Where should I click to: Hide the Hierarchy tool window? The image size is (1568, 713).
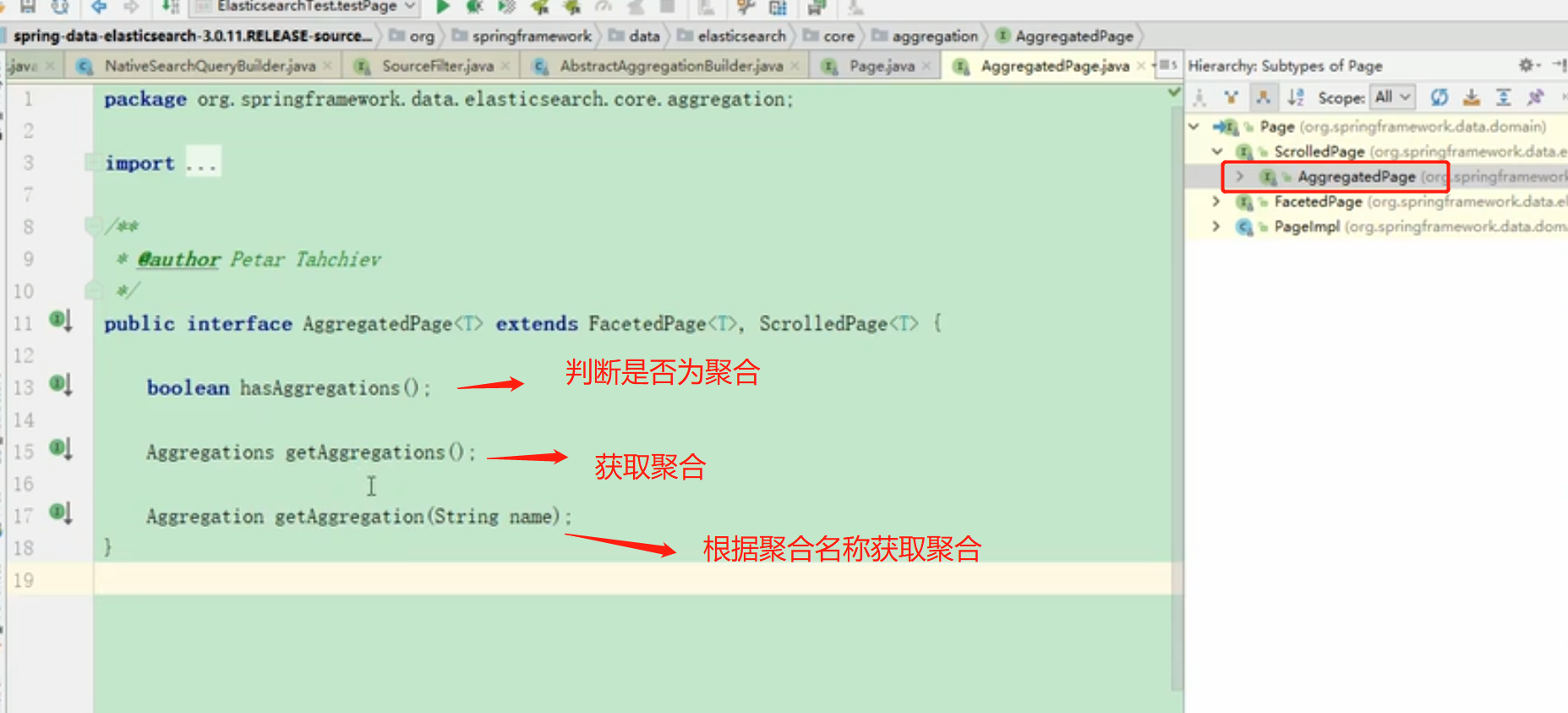(1560, 64)
